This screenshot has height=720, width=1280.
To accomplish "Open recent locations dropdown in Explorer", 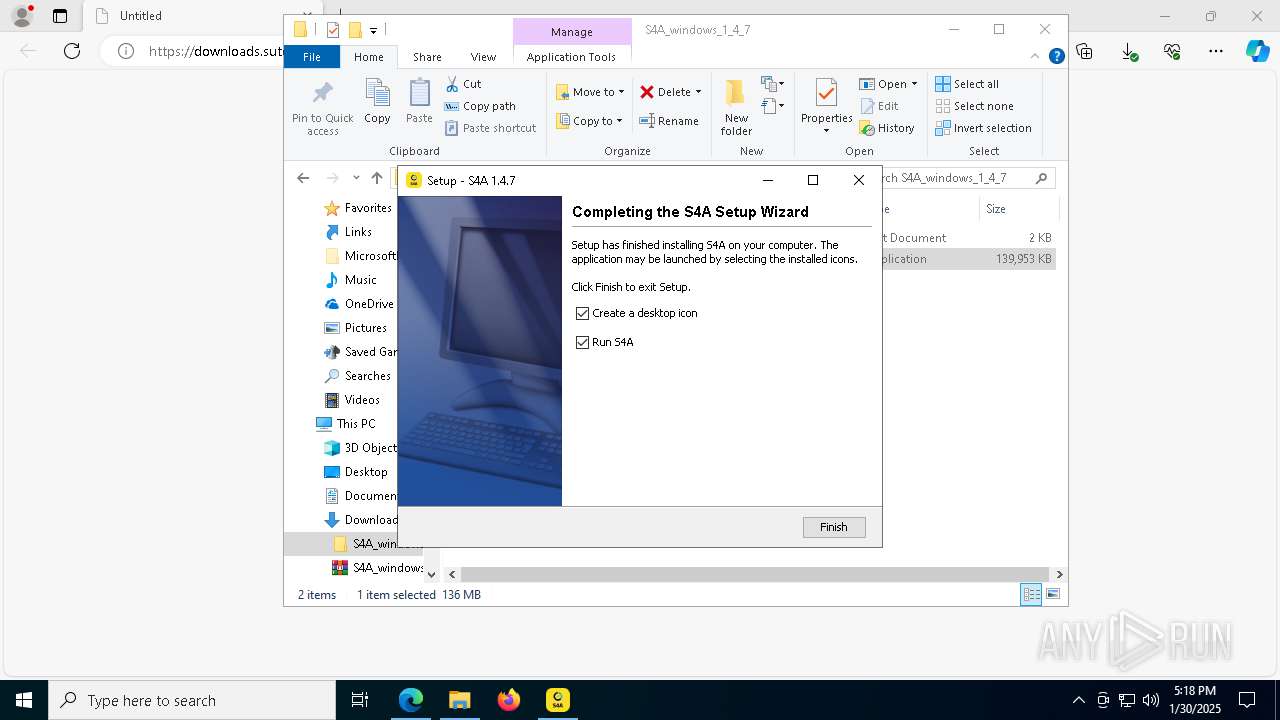I will pos(356,178).
